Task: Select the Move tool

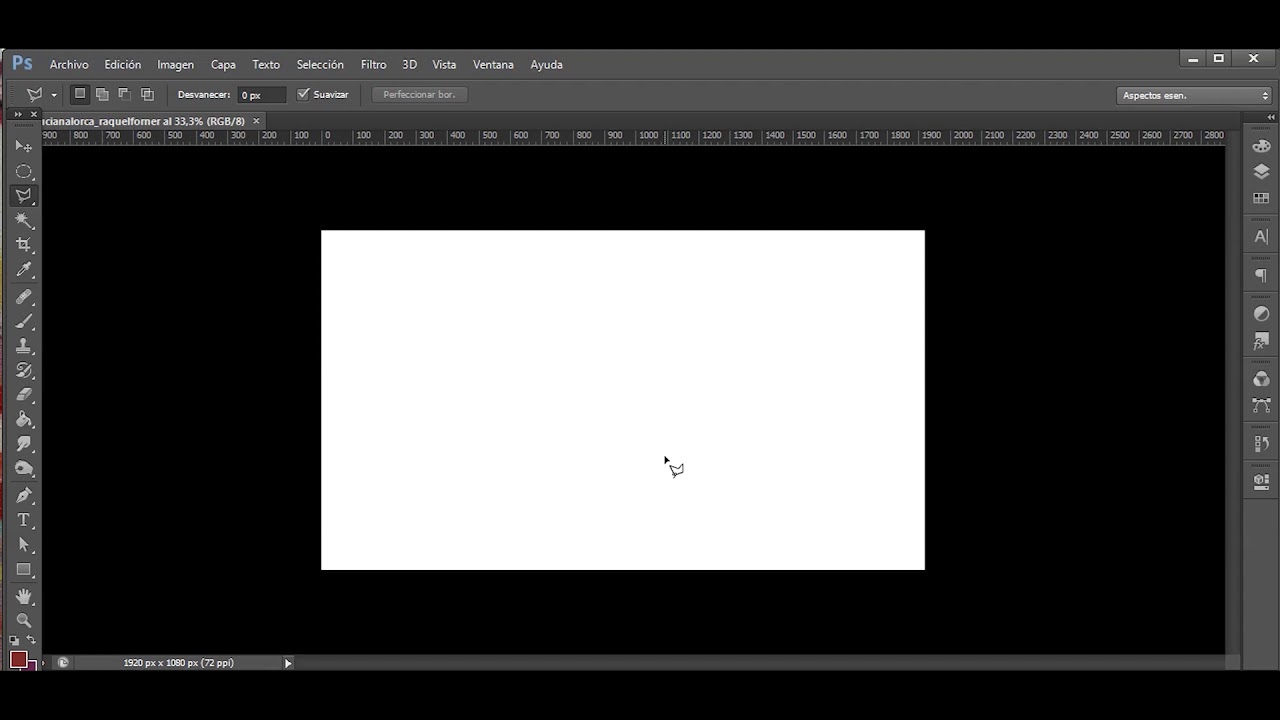Action: tap(24, 146)
